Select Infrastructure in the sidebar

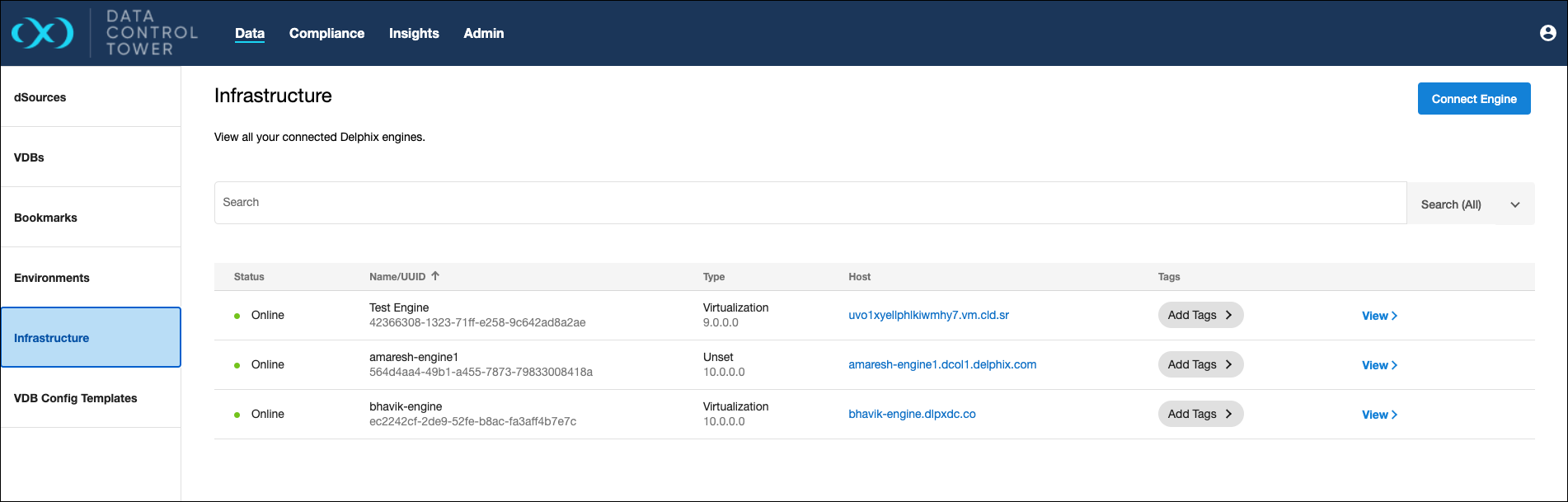[91, 337]
